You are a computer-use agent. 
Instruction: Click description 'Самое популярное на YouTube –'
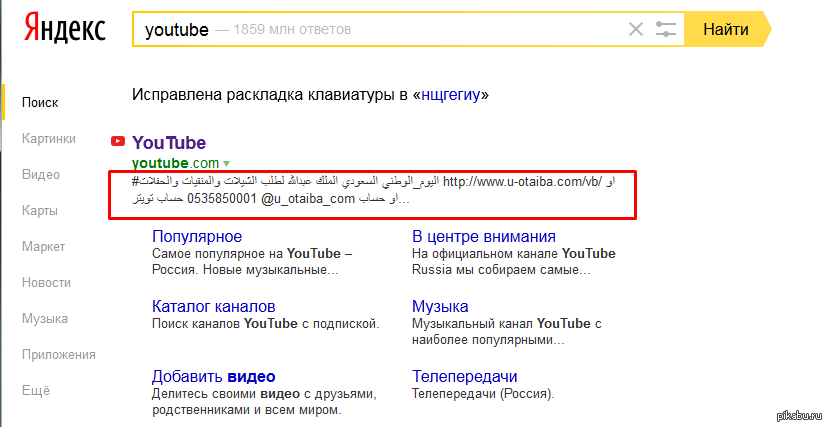click(x=252, y=254)
